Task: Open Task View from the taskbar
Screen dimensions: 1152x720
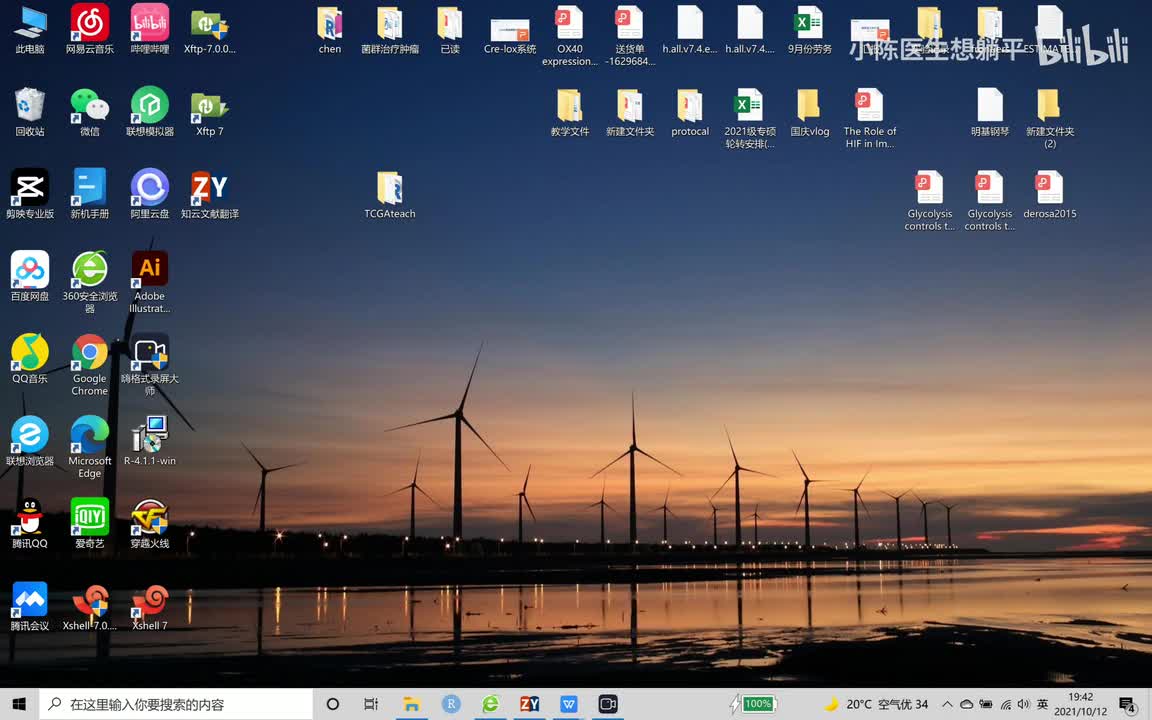Action: coord(371,704)
